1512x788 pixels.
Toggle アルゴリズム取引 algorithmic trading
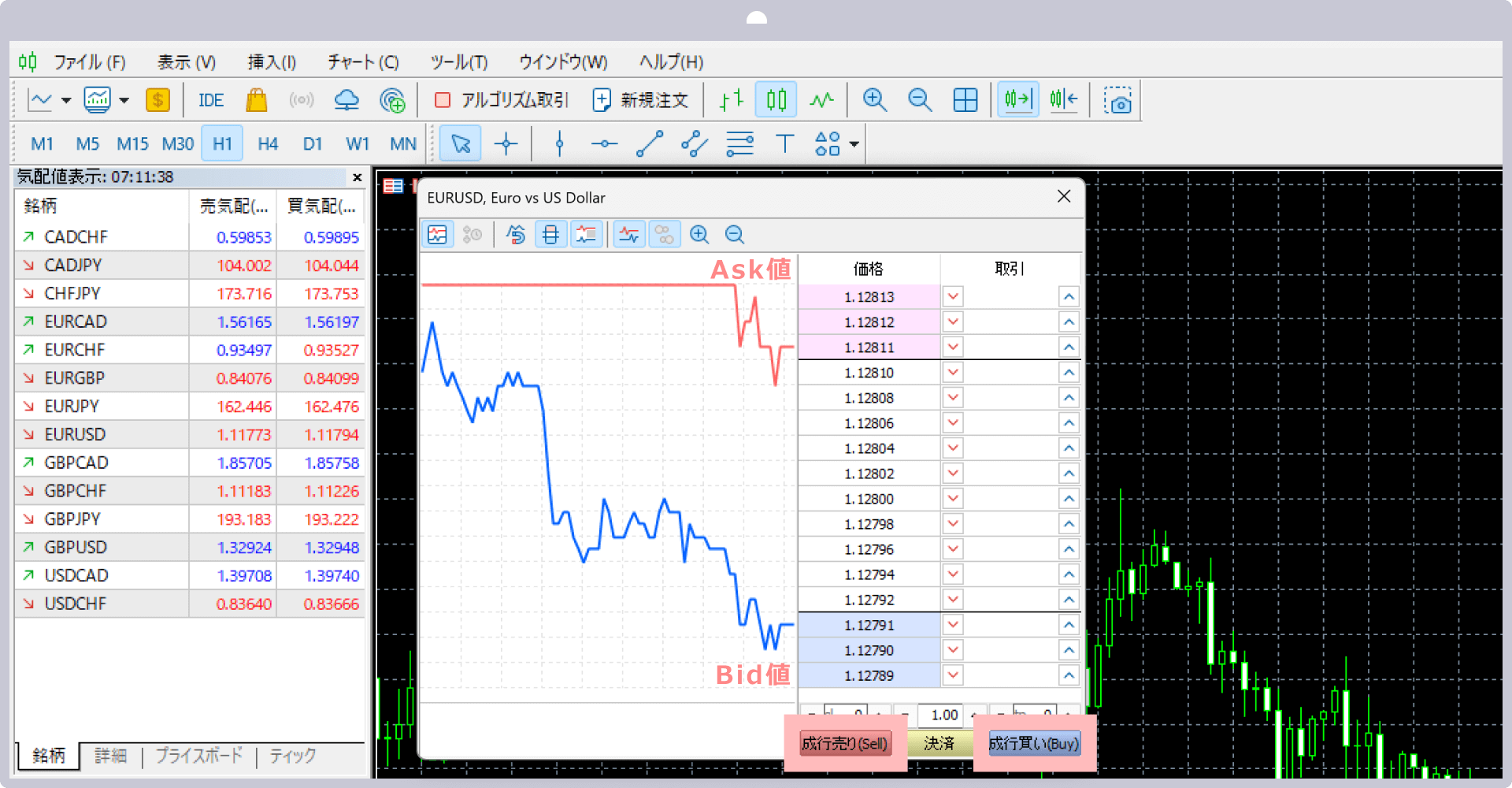pos(501,100)
